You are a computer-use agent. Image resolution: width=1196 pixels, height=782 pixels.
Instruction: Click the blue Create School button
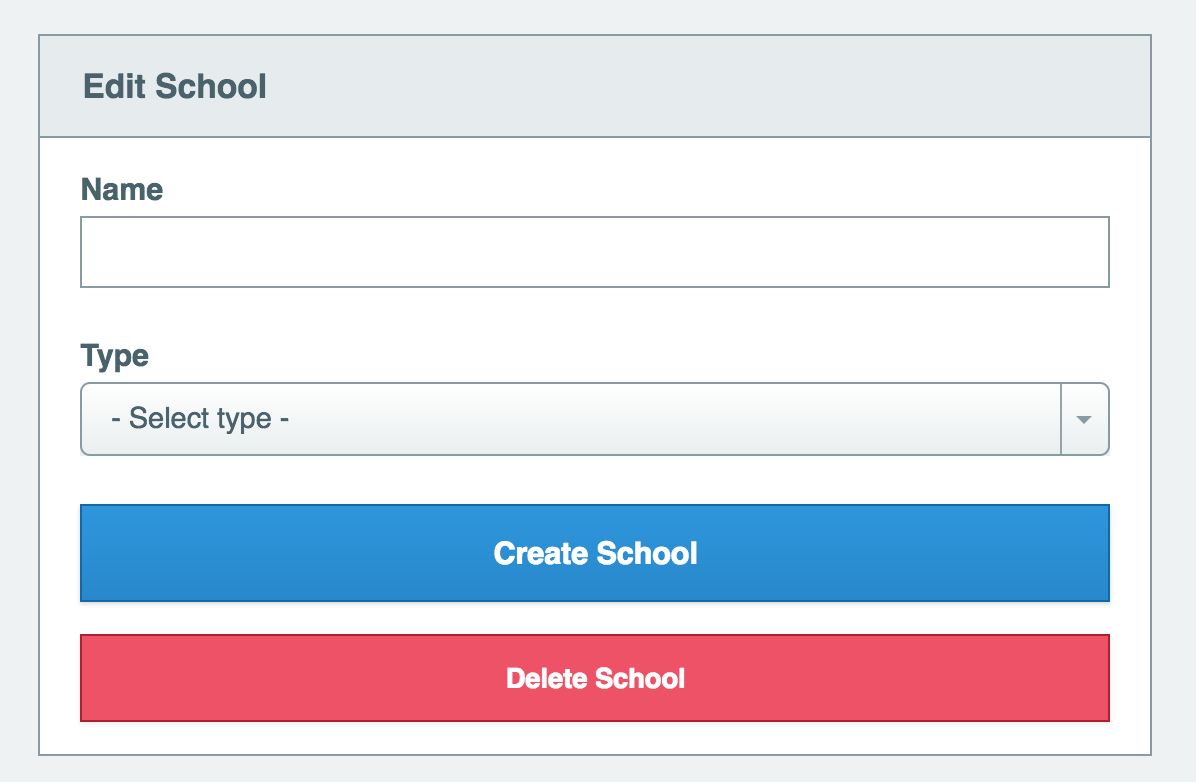point(595,553)
